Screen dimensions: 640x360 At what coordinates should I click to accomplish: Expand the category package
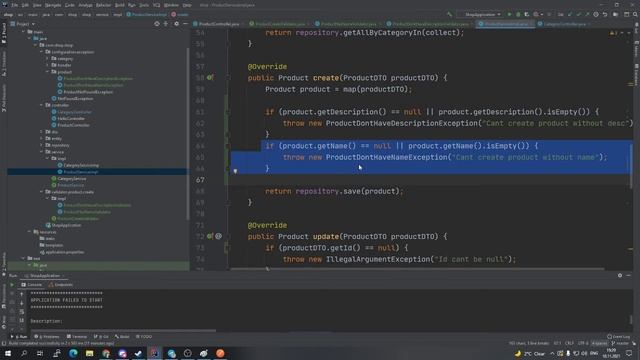click(x=48, y=58)
